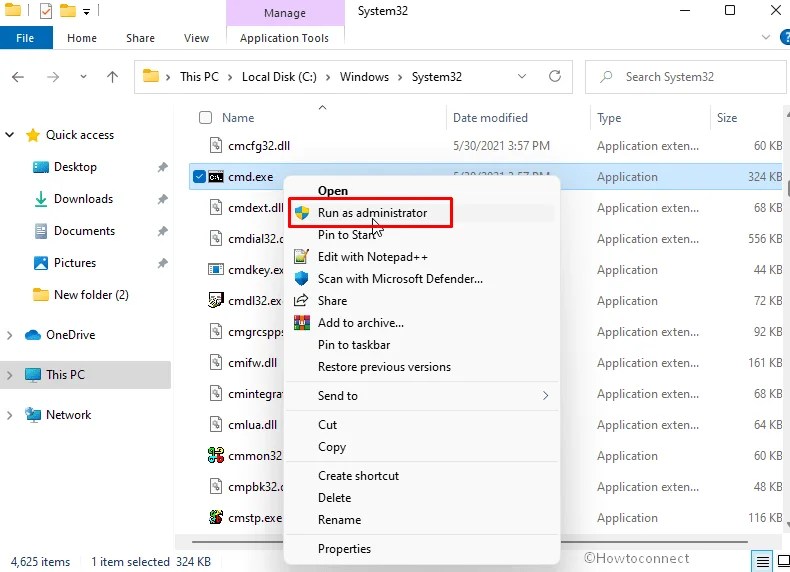This screenshot has height=572, width=790.
Task: Open the File tab
Action: coord(26,38)
